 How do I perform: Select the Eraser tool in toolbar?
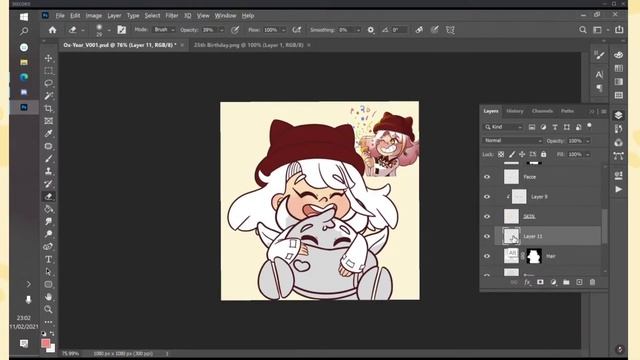(49, 196)
